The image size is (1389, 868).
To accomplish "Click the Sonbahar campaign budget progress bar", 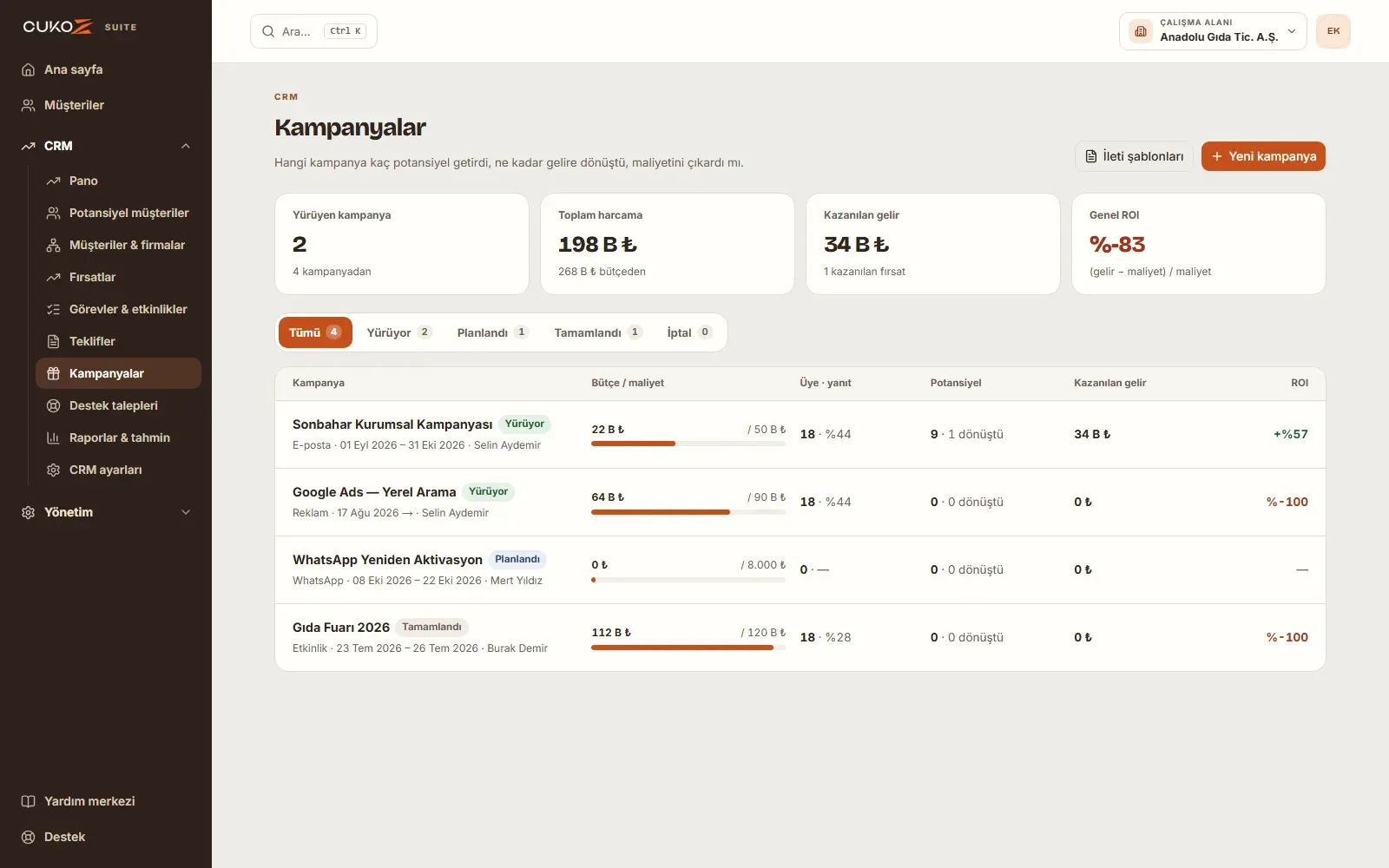I will [x=688, y=444].
